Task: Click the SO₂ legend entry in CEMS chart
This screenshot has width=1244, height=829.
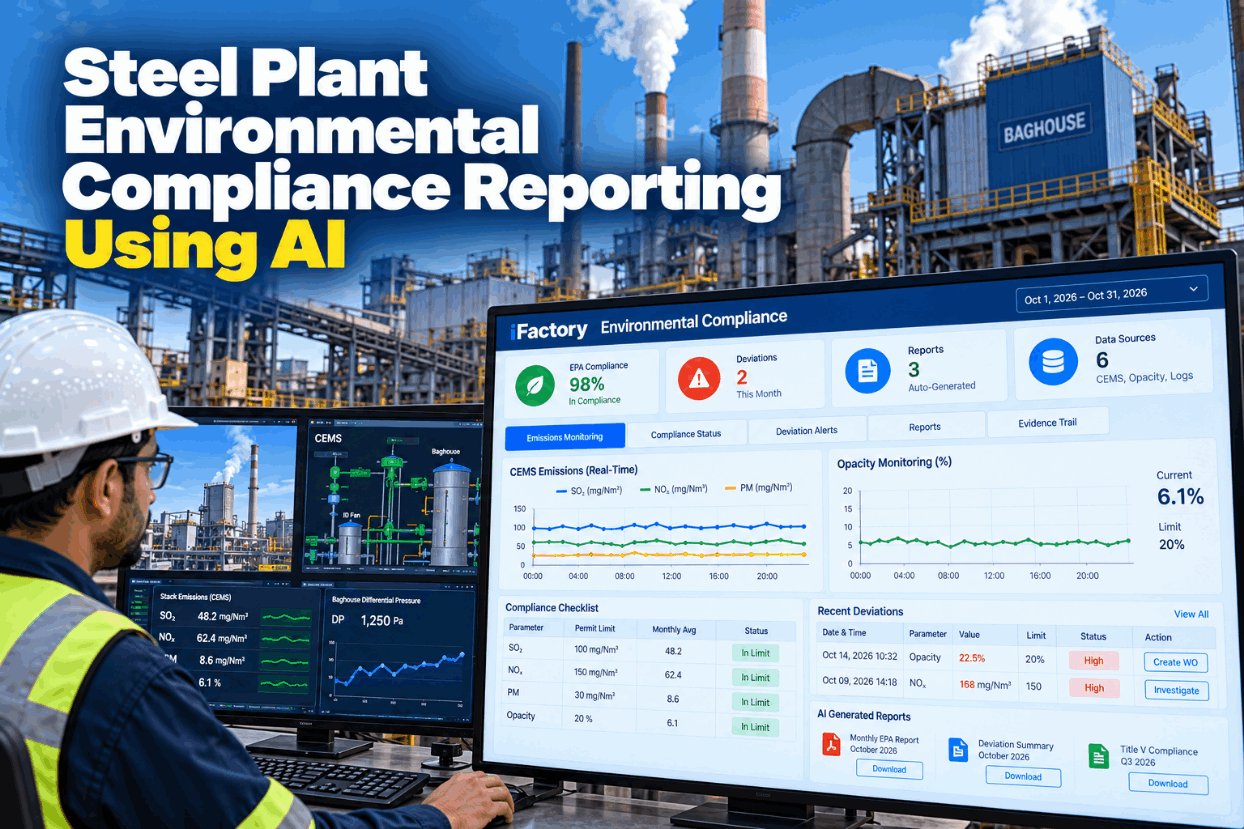Action: pos(587,491)
